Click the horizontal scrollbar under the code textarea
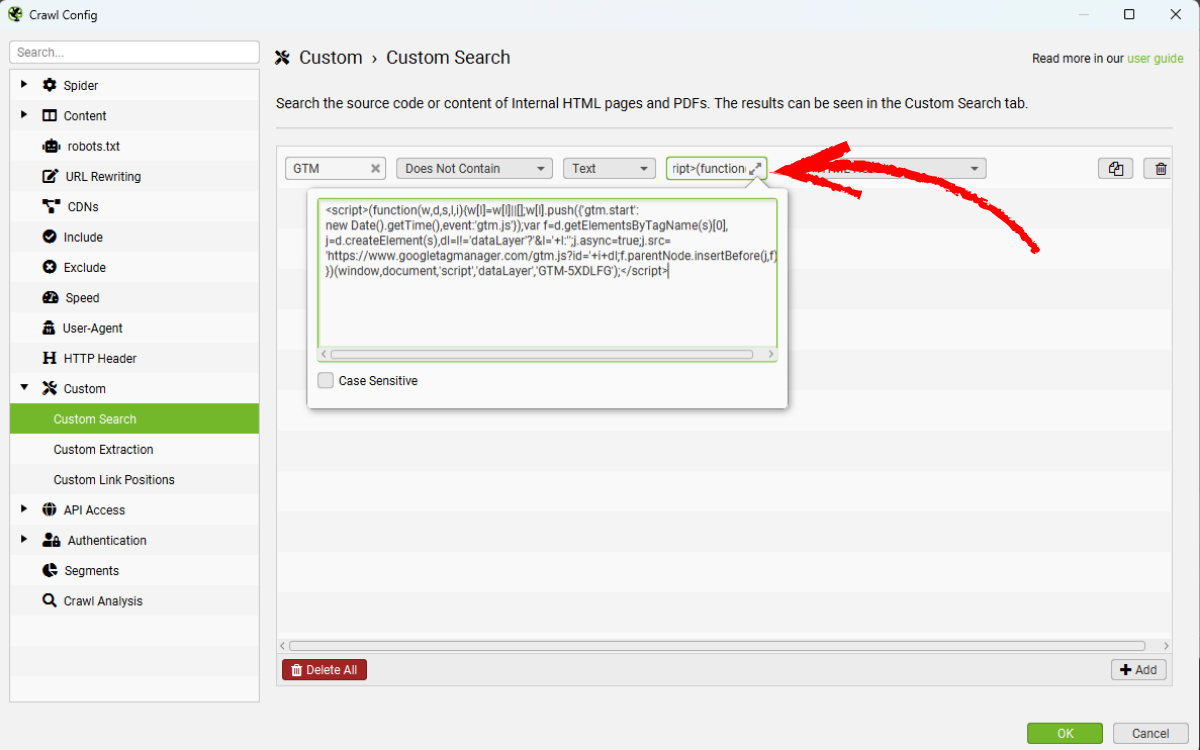This screenshot has width=1200, height=750. tap(540, 354)
